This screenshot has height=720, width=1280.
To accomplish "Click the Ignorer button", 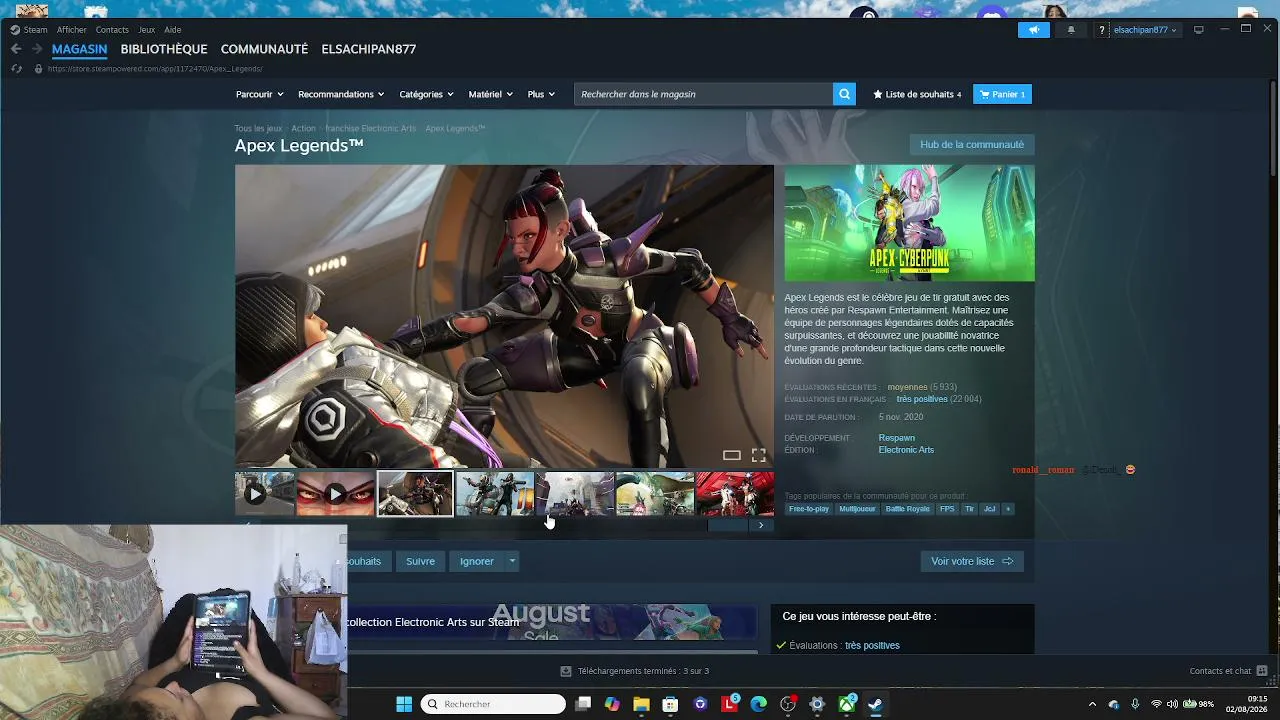I will [x=477, y=561].
